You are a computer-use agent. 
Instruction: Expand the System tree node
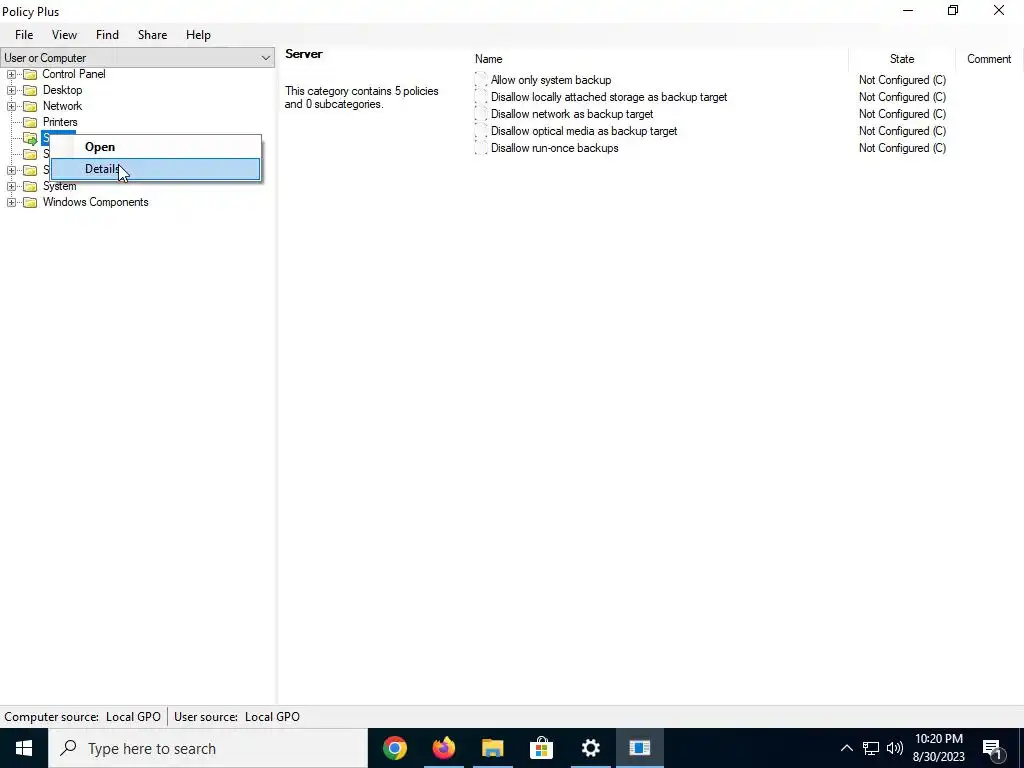point(11,186)
